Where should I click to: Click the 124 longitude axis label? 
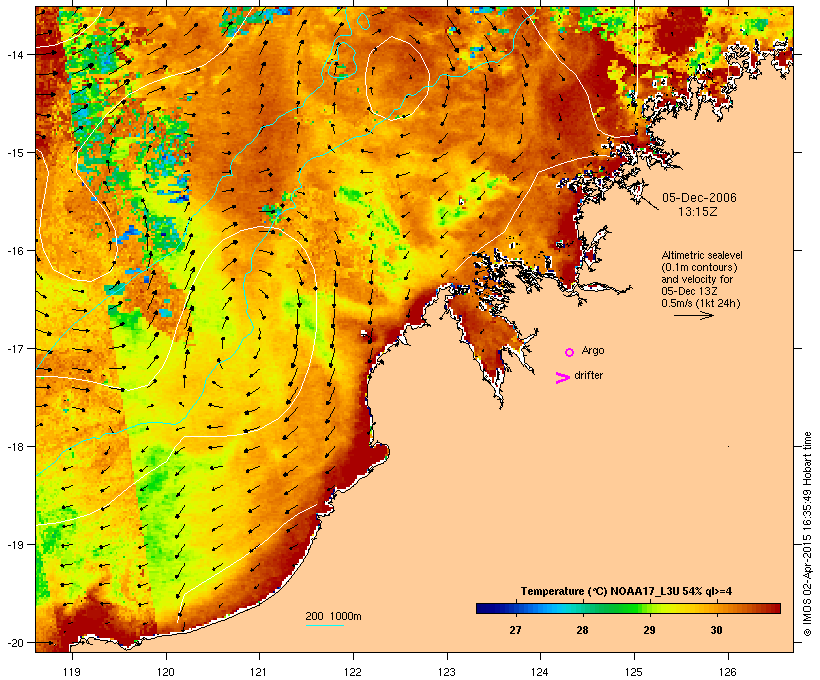[540, 672]
